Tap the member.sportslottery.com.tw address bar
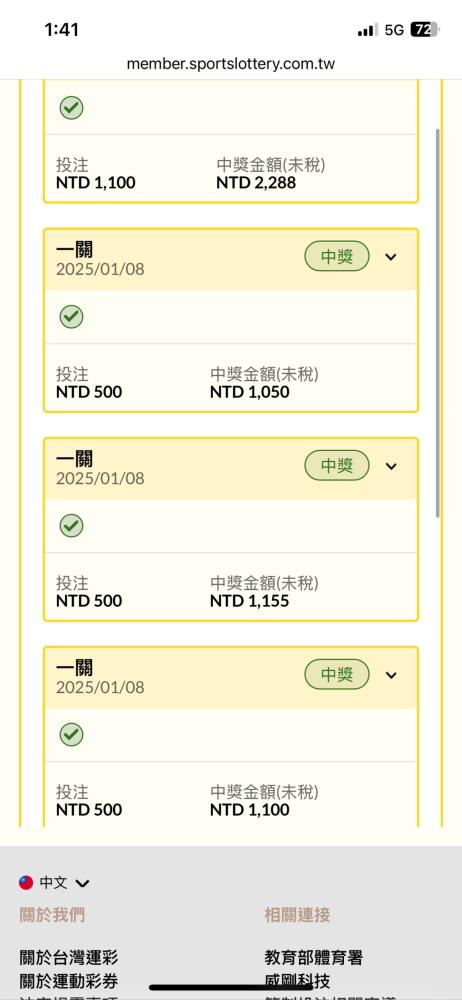The width and height of the screenshot is (462, 1000). (x=231, y=64)
